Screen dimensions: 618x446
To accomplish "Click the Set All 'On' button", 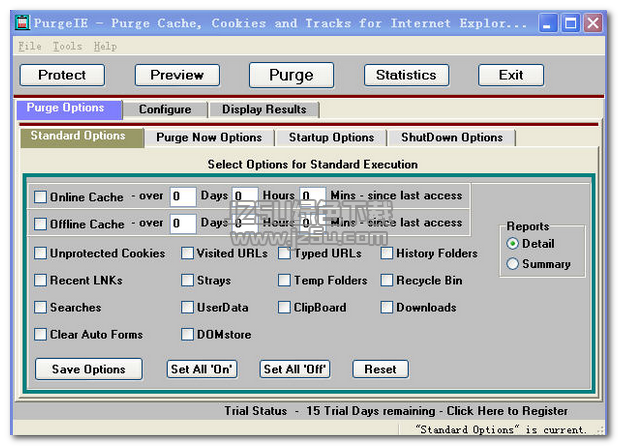I will [x=202, y=369].
